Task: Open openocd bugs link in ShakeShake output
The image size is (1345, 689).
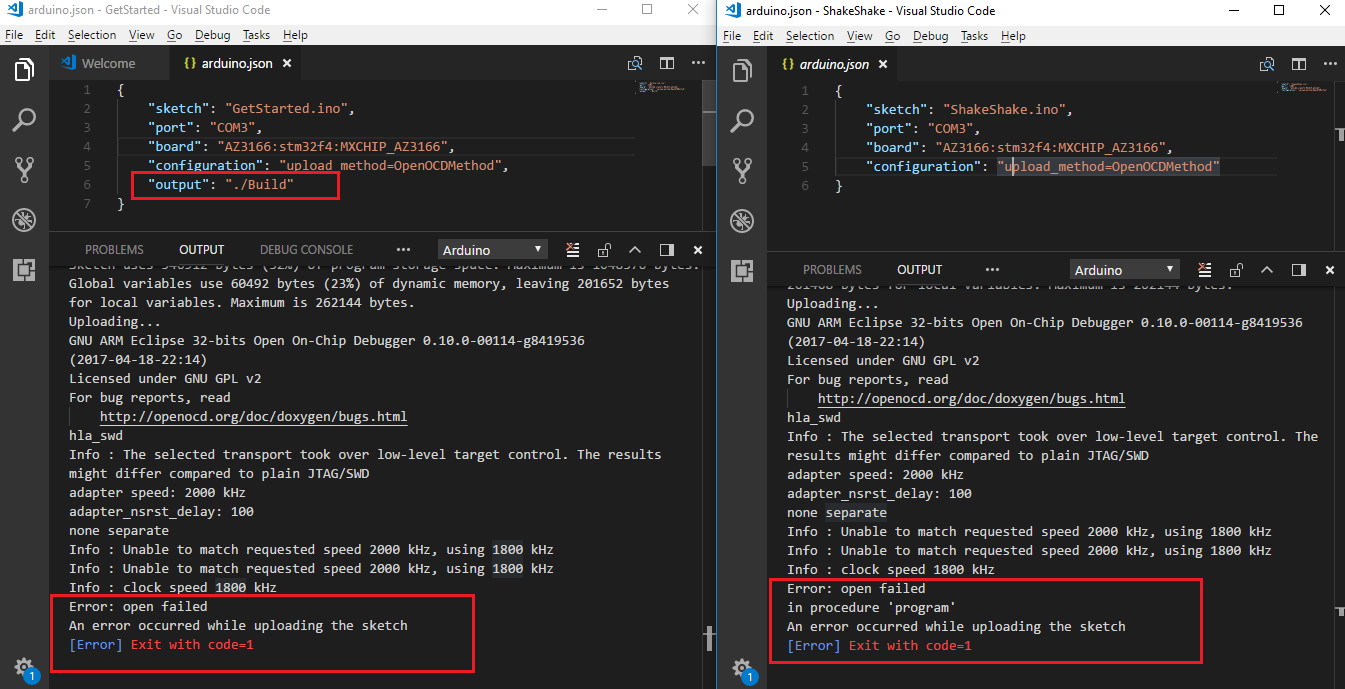Action: pos(972,398)
